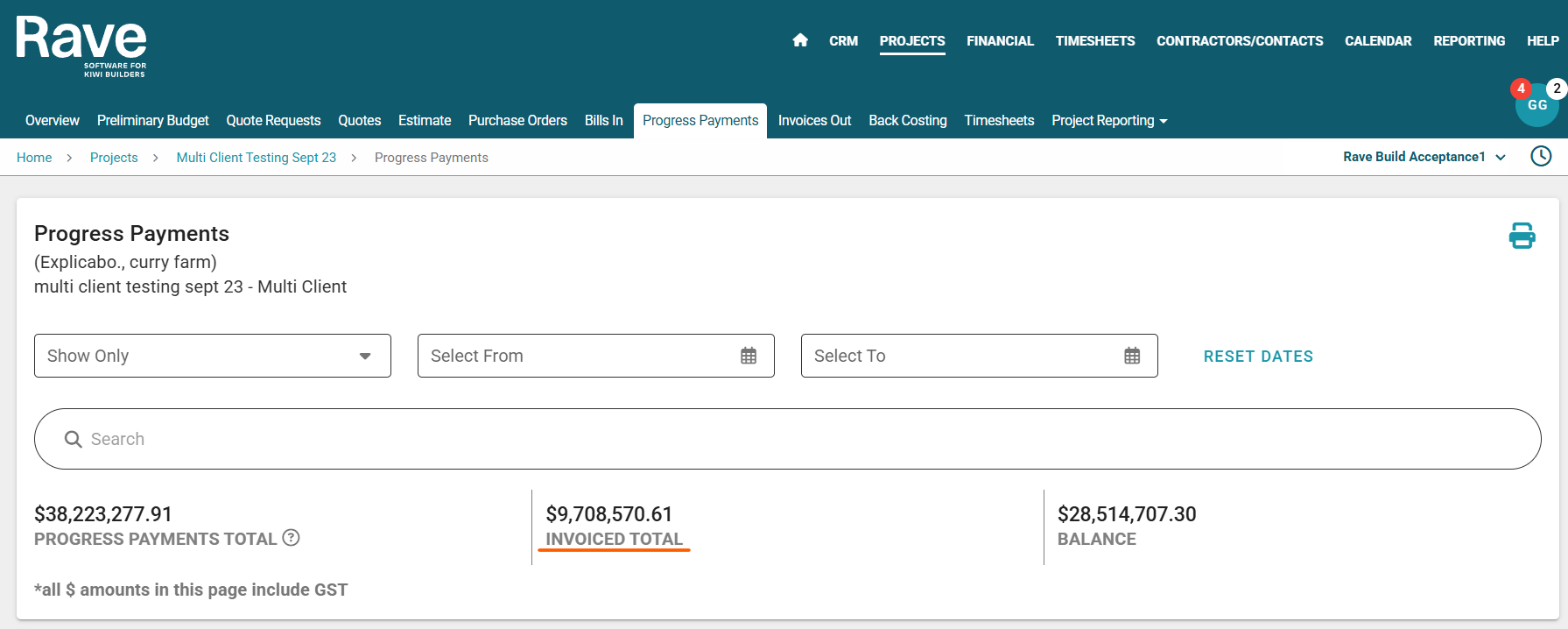Click the Projects breadcrumb link
Viewport: 1568px width, 629px height.
tap(114, 158)
